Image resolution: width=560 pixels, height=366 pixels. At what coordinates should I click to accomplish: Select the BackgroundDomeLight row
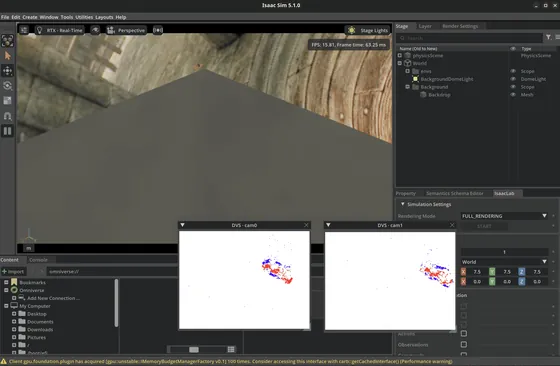click(x=447, y=79)
